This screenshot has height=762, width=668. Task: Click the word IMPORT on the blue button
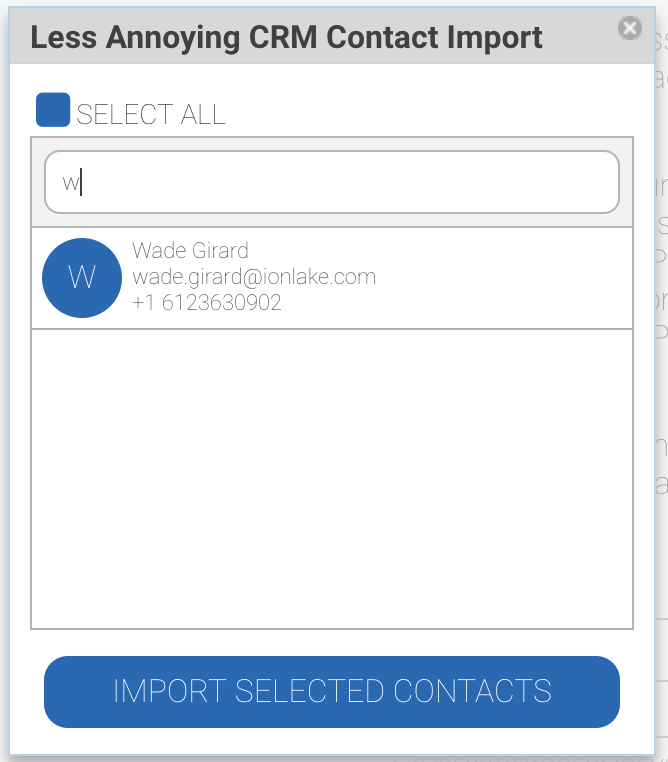click(x=169, y=691)
